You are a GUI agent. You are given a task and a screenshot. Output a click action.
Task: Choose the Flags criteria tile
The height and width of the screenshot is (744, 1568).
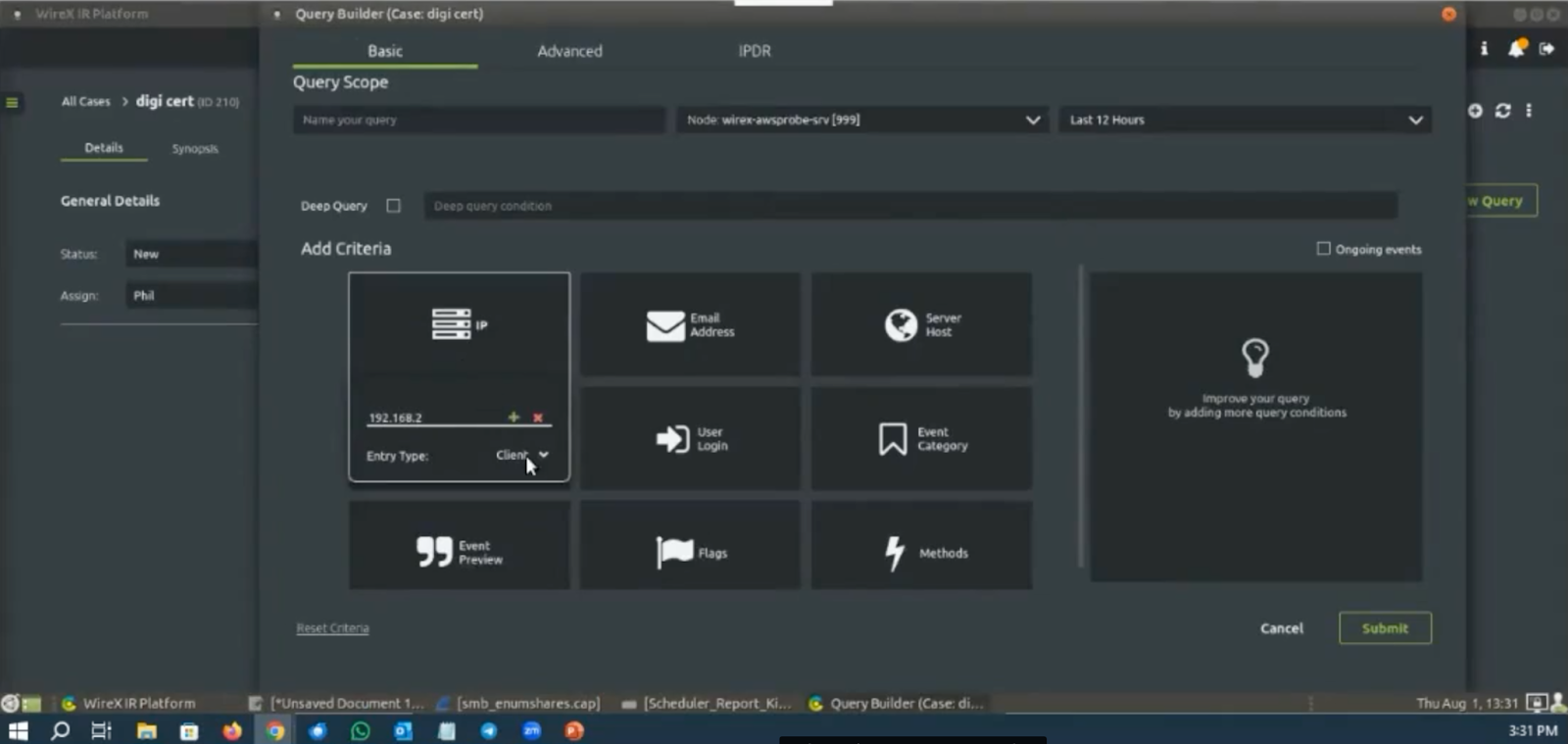click(690, 546)
